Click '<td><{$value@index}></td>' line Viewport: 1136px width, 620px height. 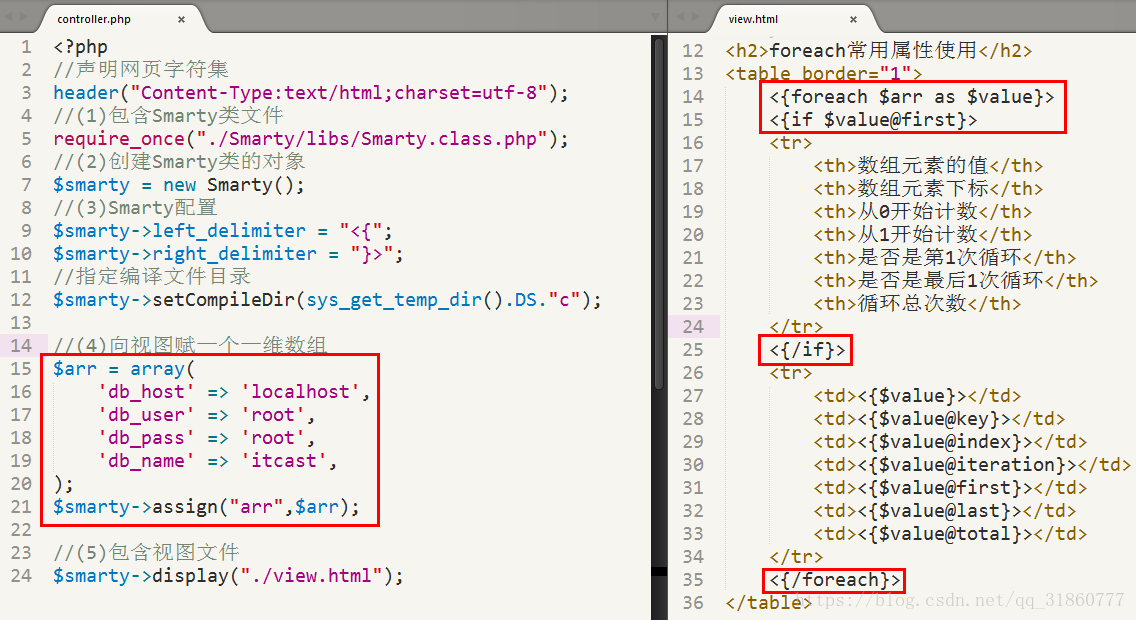tap(951, 443)
